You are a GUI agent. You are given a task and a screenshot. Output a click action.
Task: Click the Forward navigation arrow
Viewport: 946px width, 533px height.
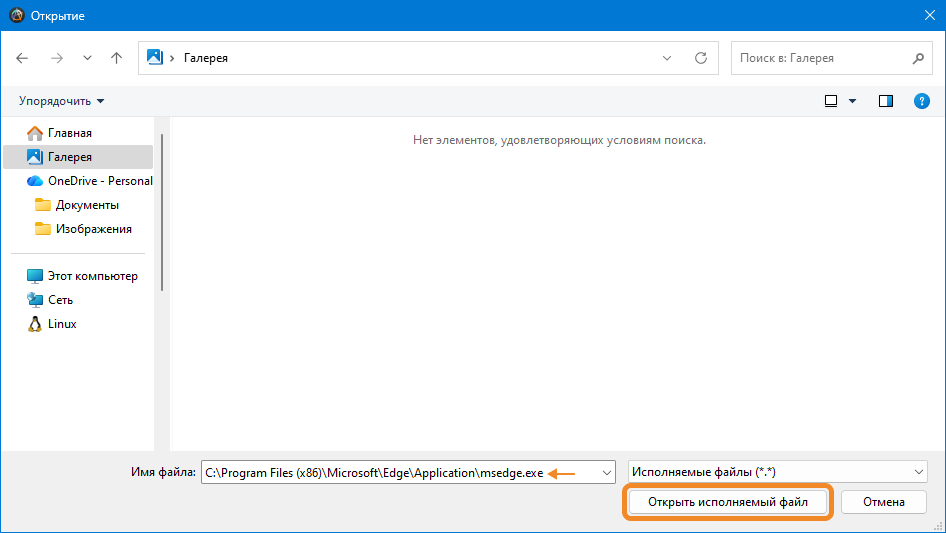[56, 58]
